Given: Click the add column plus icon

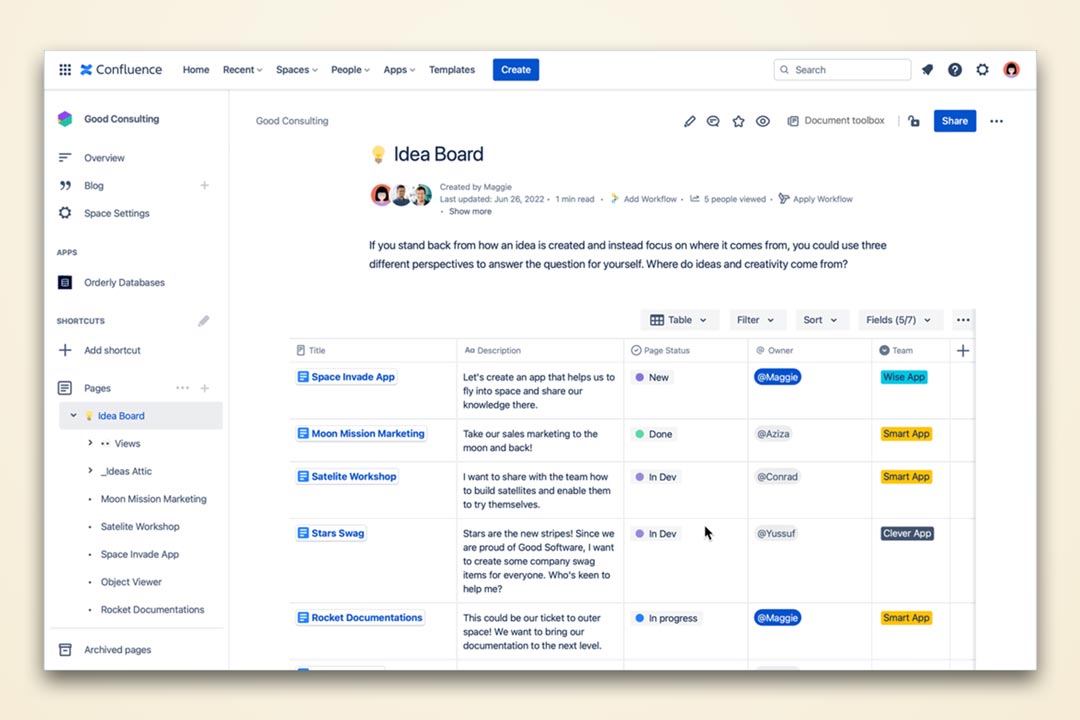Looking at the screenshot, I should [x=963, y=351].
